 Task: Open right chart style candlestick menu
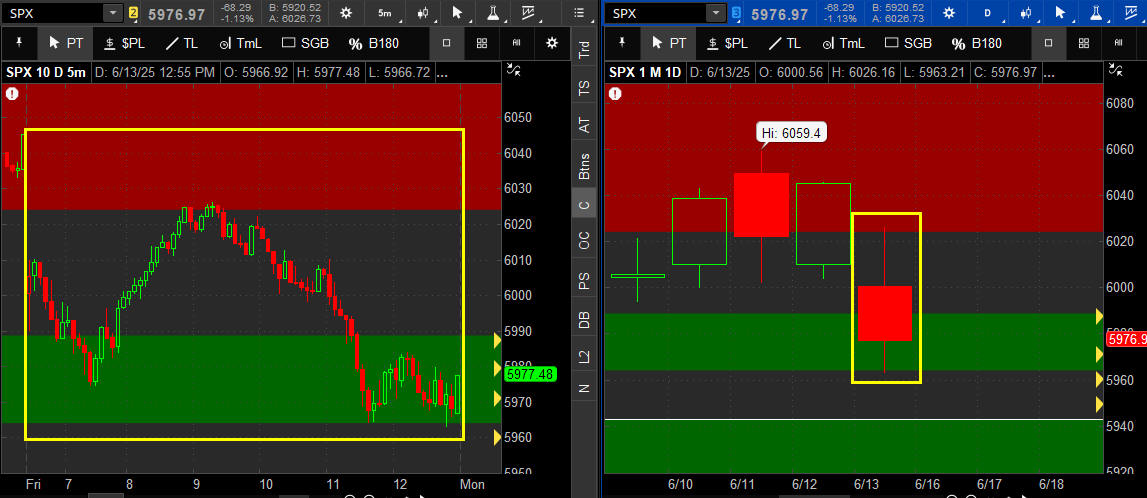tap(1026, 13)
